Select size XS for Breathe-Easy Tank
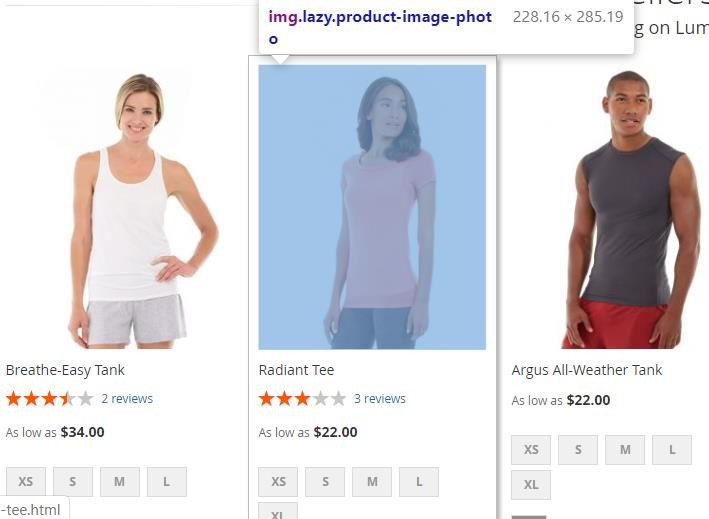This screenshot has height=519, width=709. (x=26, y=482)
